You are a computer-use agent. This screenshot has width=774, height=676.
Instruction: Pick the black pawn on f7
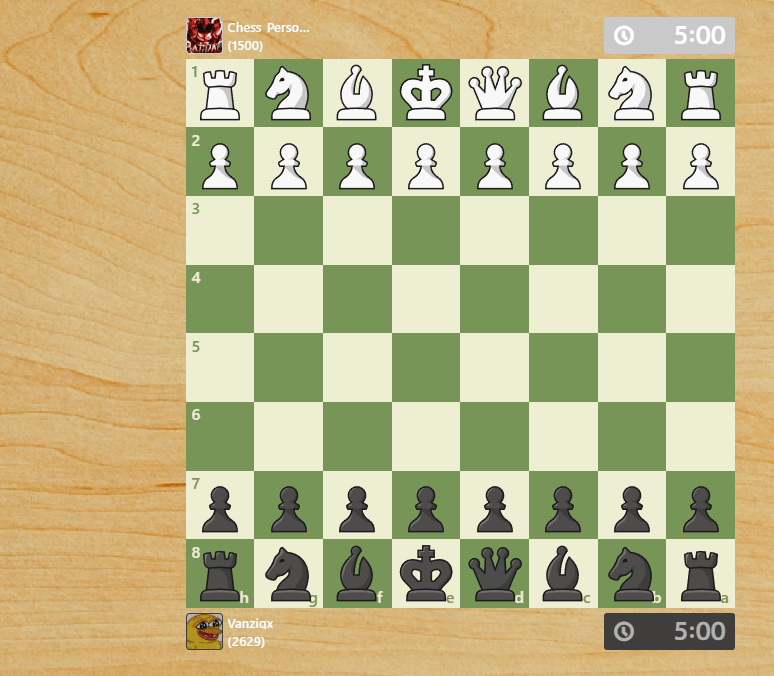tap(357, 509)
